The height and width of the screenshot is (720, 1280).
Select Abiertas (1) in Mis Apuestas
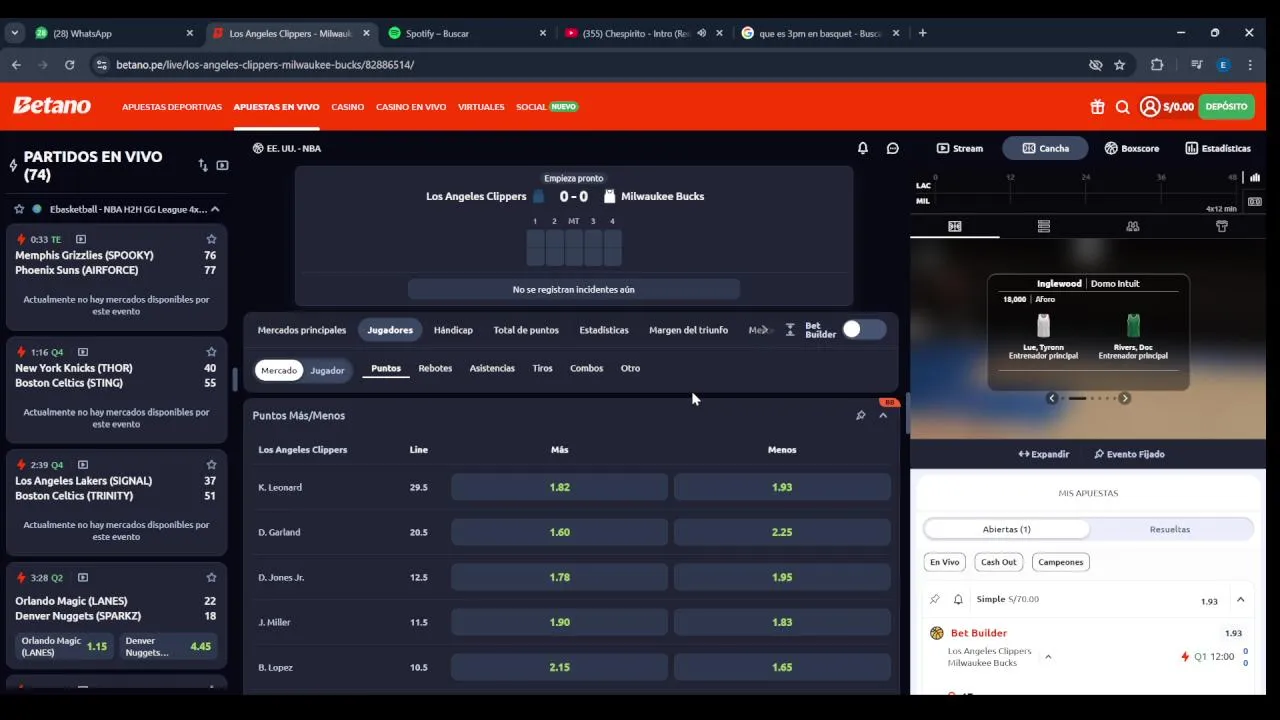[1007, 529]
